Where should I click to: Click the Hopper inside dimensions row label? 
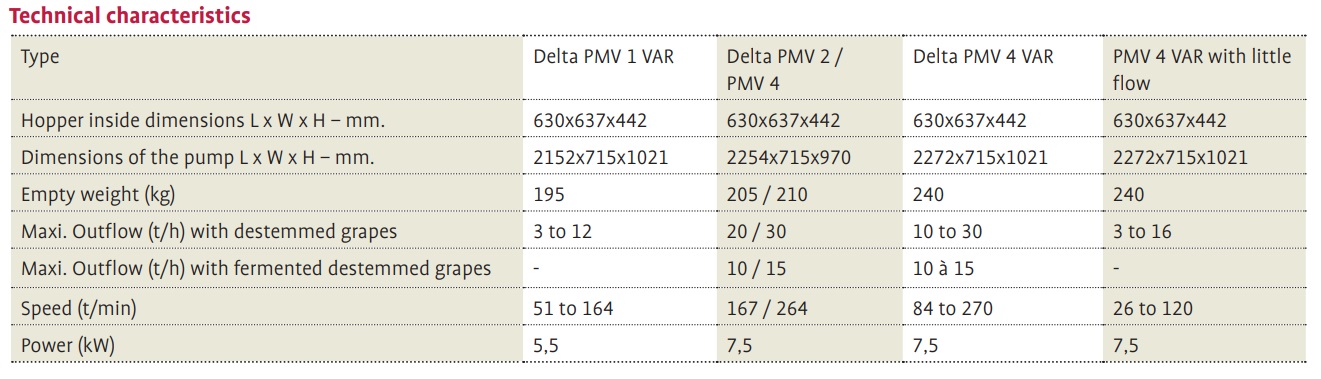[203, 121]
